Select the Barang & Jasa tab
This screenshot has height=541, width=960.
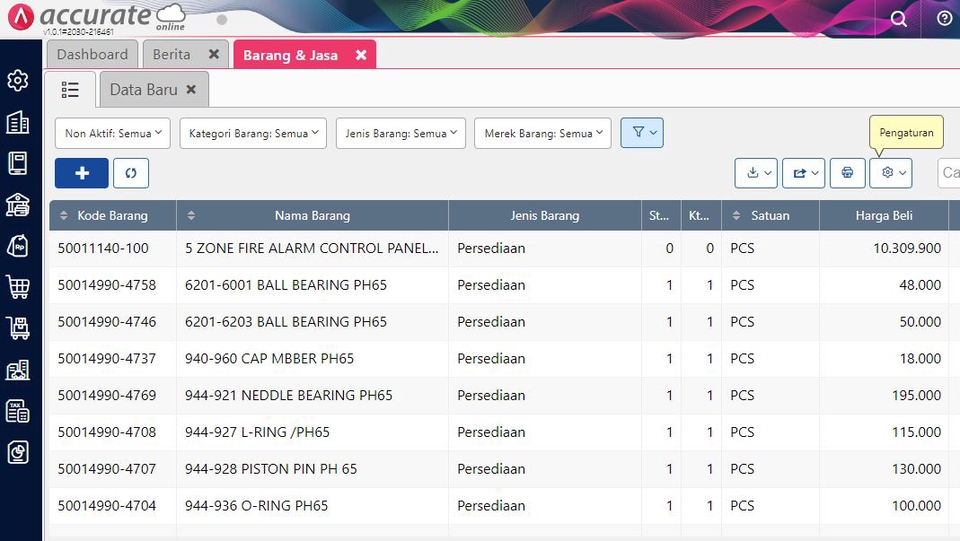pyautogui.click(x=290, y=55)
